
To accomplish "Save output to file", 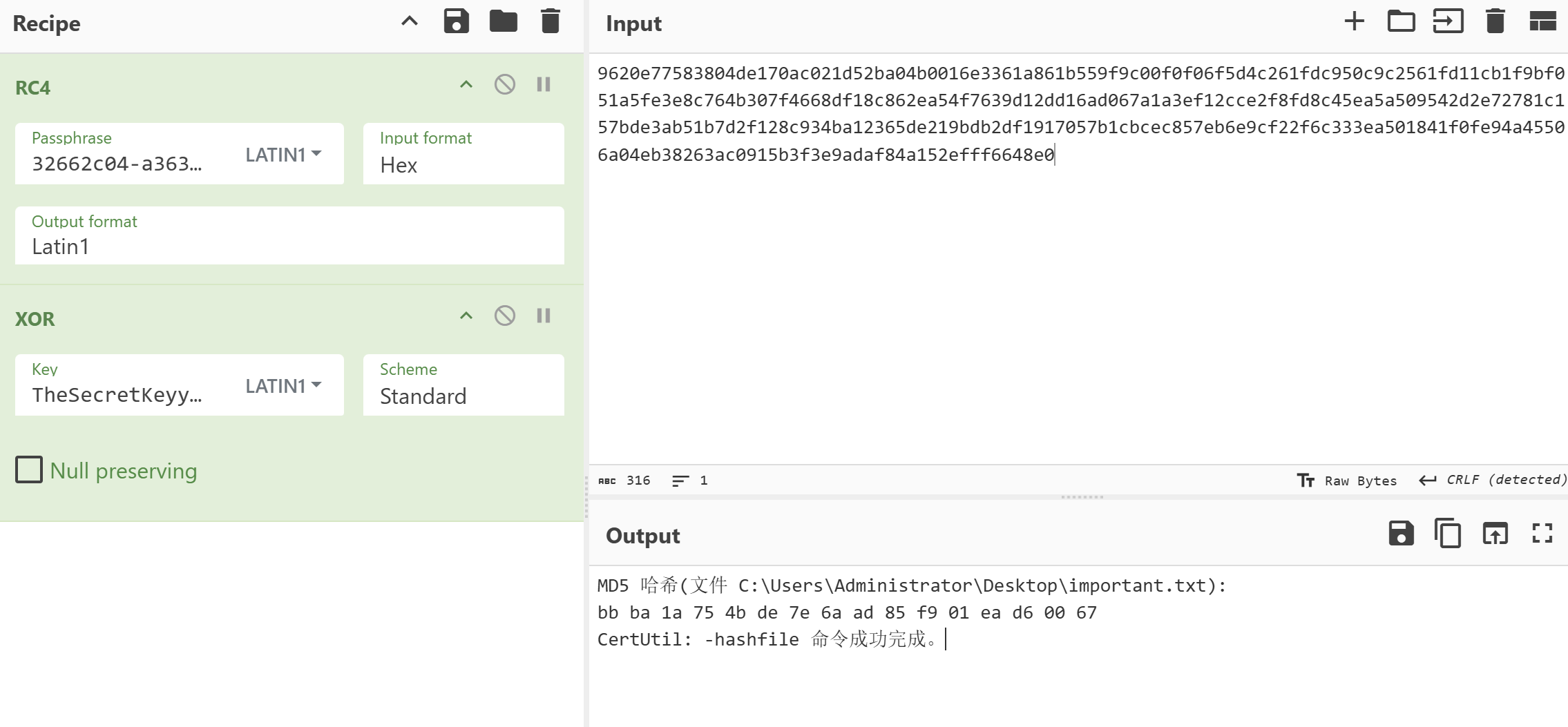I will pyautogui.click(x=1401, y=534).
